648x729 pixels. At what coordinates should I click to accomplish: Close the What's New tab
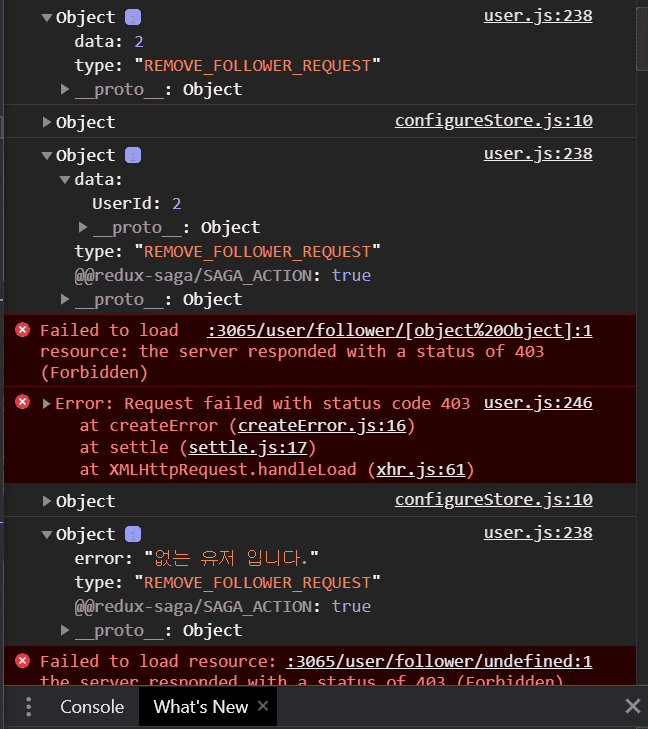263,706
